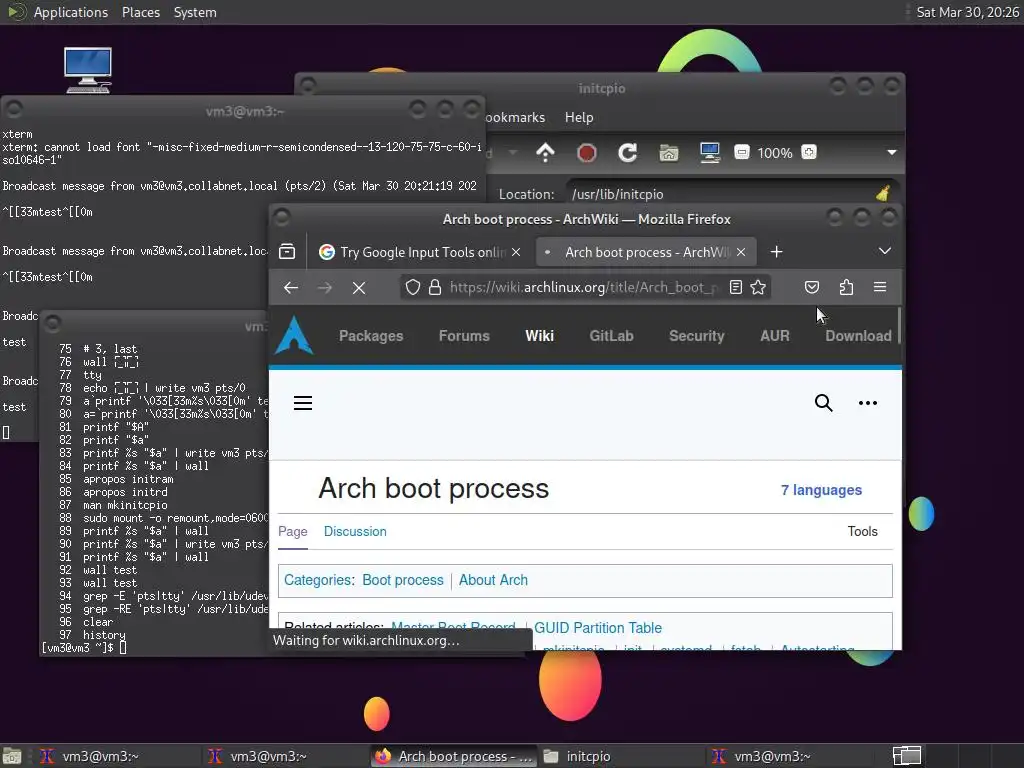Select the Arch boot process tab

coord(645,252)
